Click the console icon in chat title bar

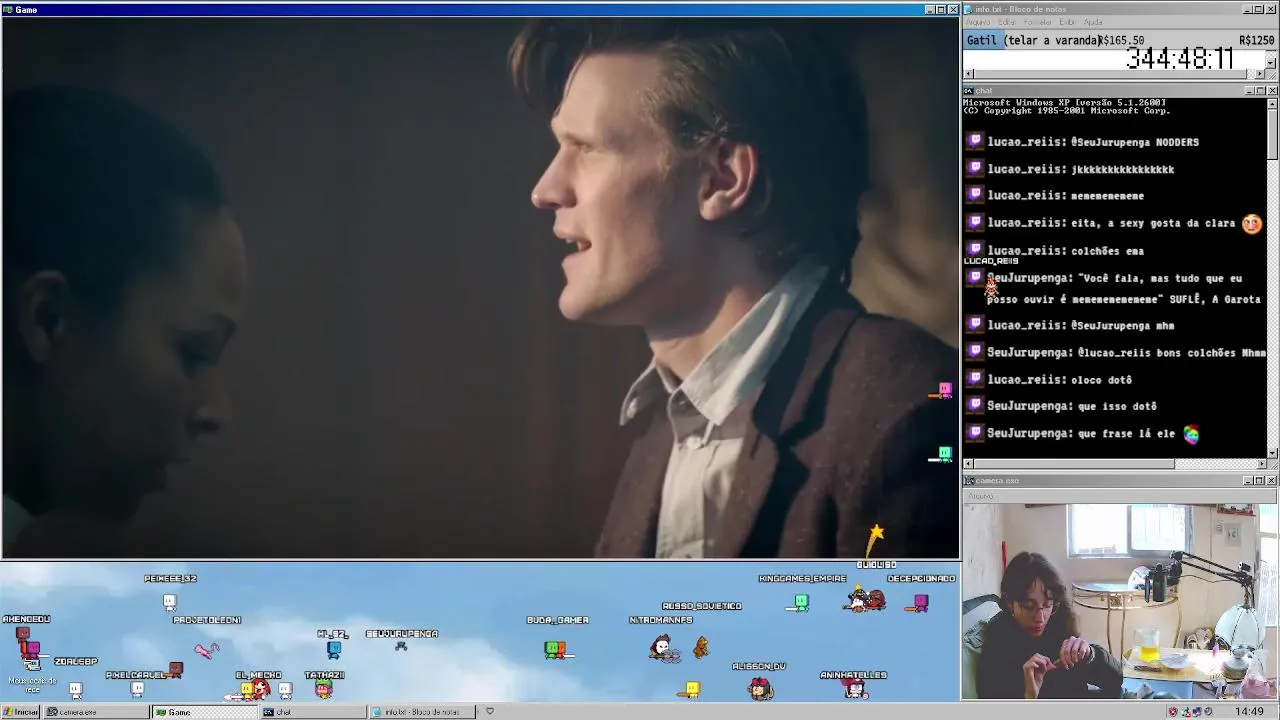[968, 91]
